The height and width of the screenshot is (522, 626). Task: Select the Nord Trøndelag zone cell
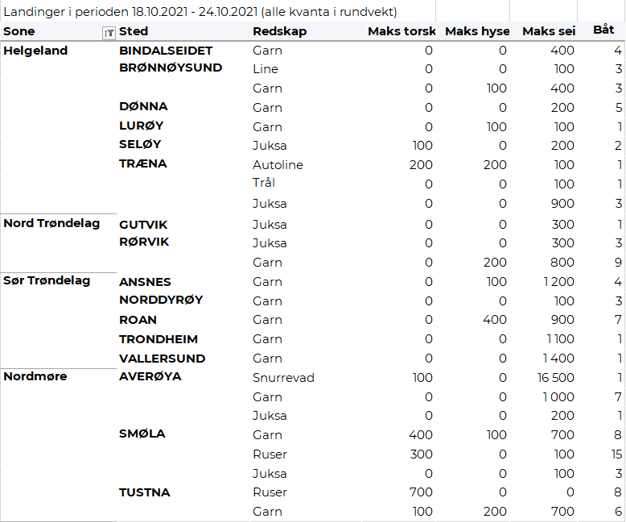(x=52, y=223)
